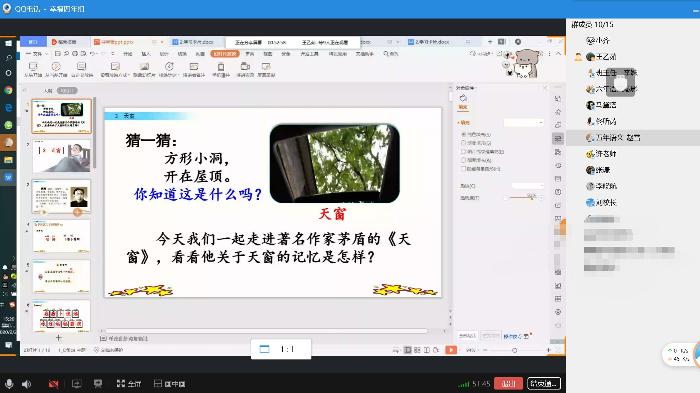The width and height of the screenshot is (700, 393).
Task: Close the object properties side panel
Action: [x=545, y=88]
